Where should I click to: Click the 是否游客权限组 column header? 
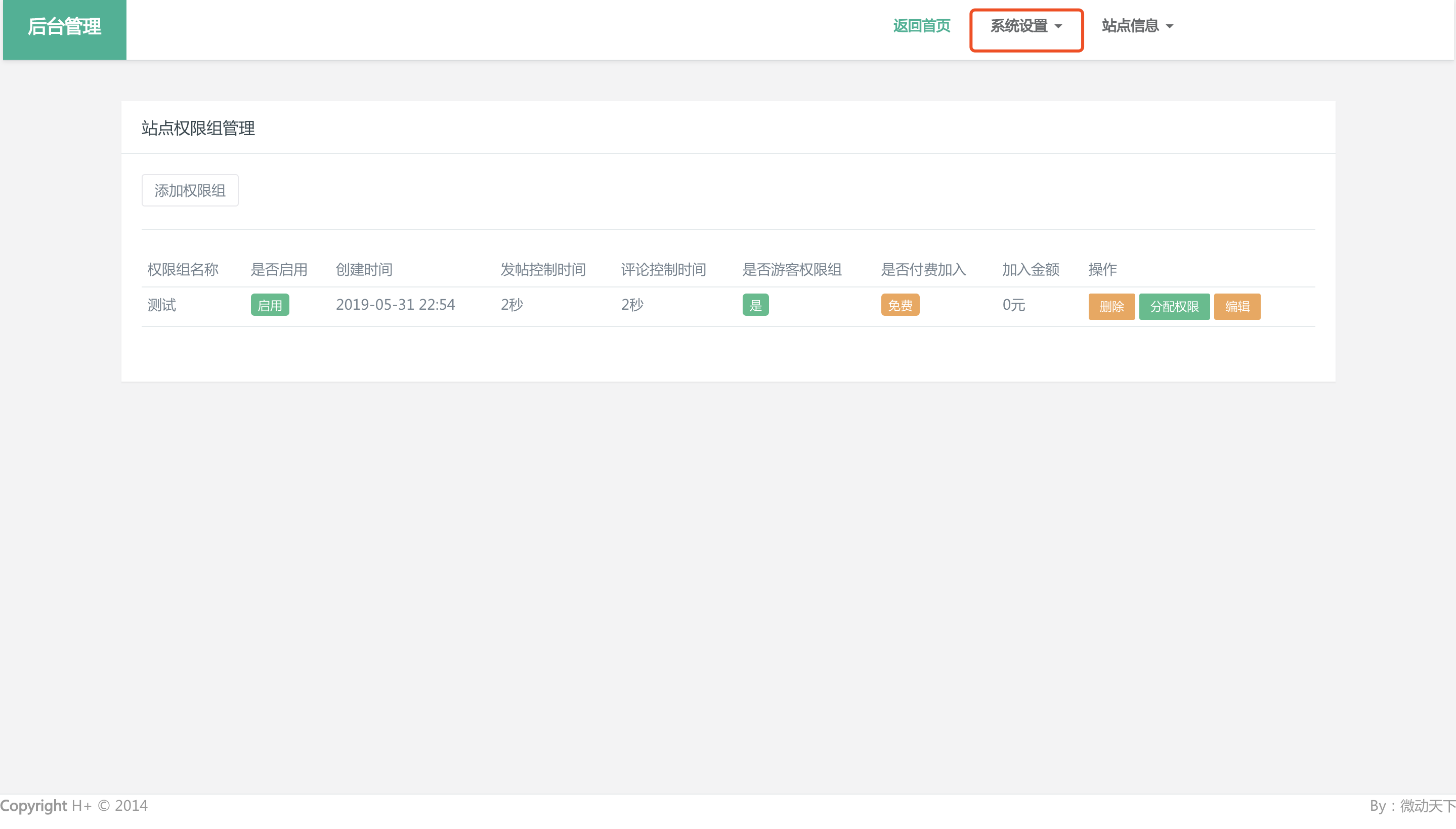(x=791, y=269)
